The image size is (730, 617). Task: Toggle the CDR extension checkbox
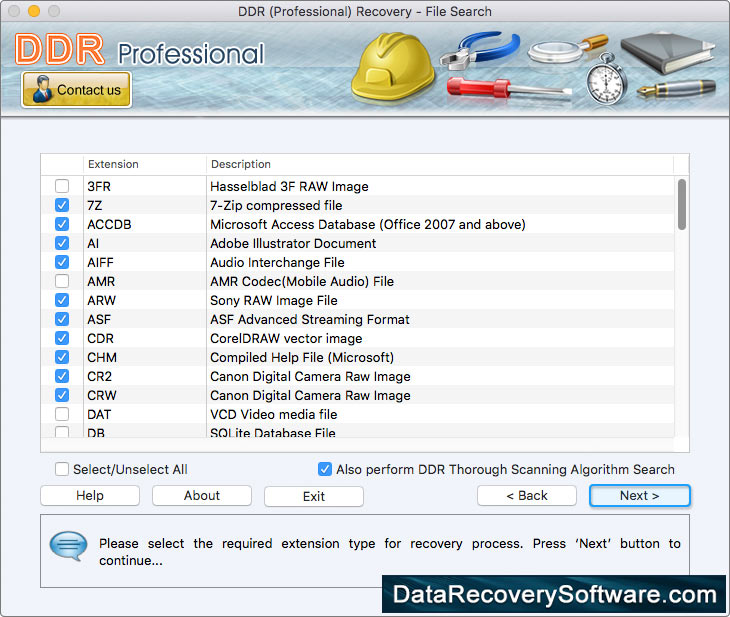tap(62, 338)
